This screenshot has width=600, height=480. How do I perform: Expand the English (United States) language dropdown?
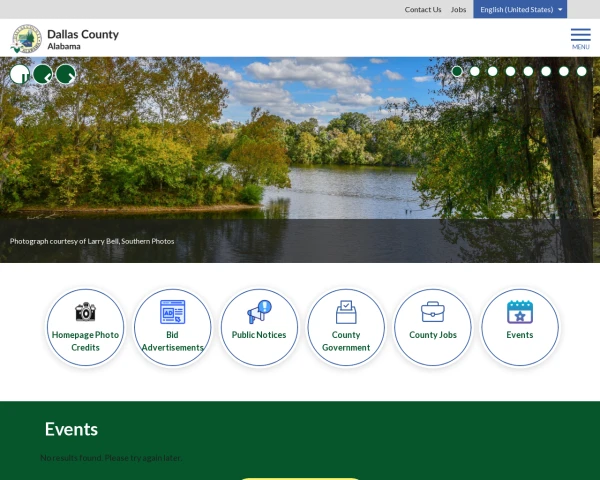[x=520, y=9]
